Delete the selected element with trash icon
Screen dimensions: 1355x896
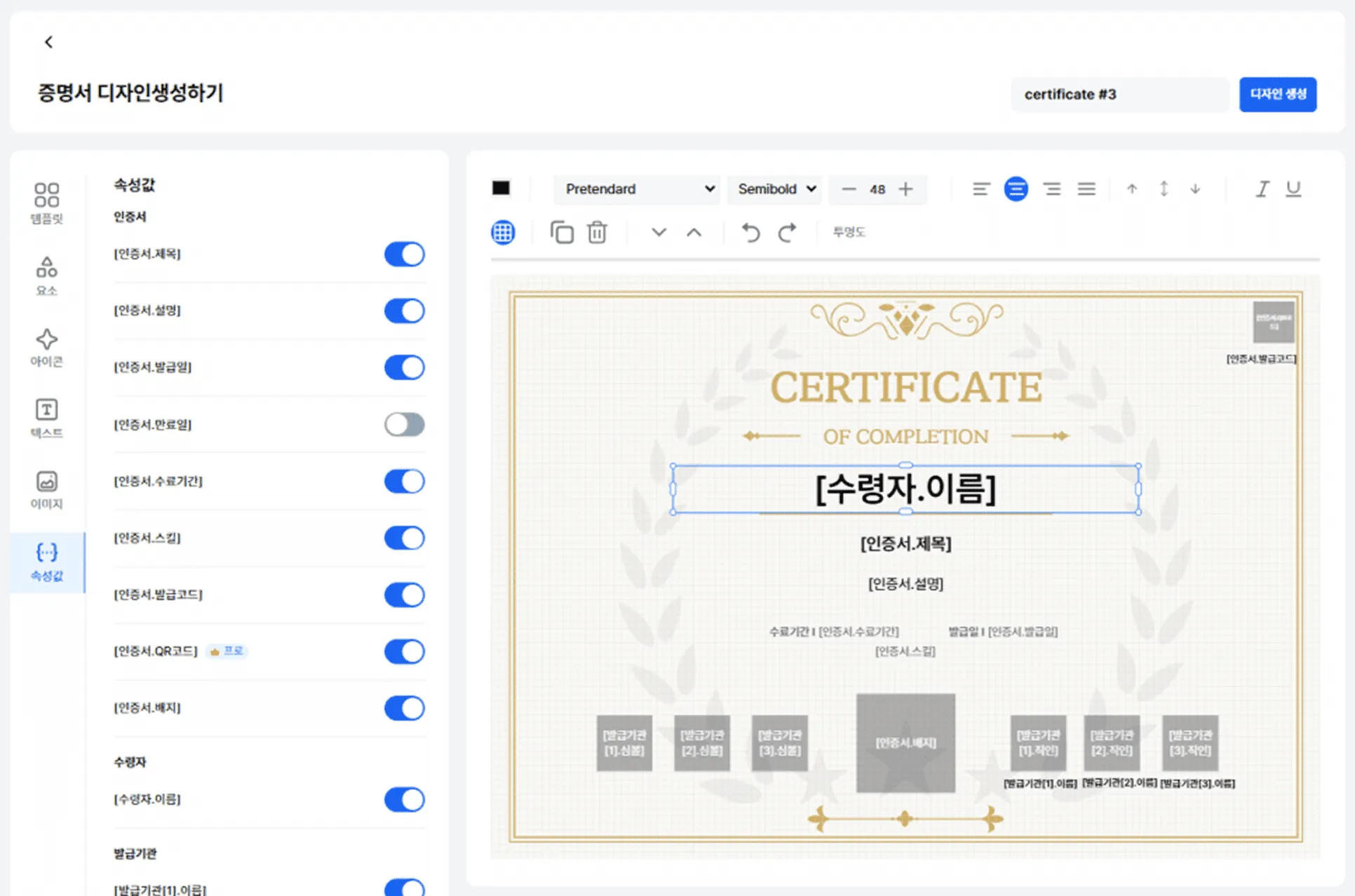597,232
